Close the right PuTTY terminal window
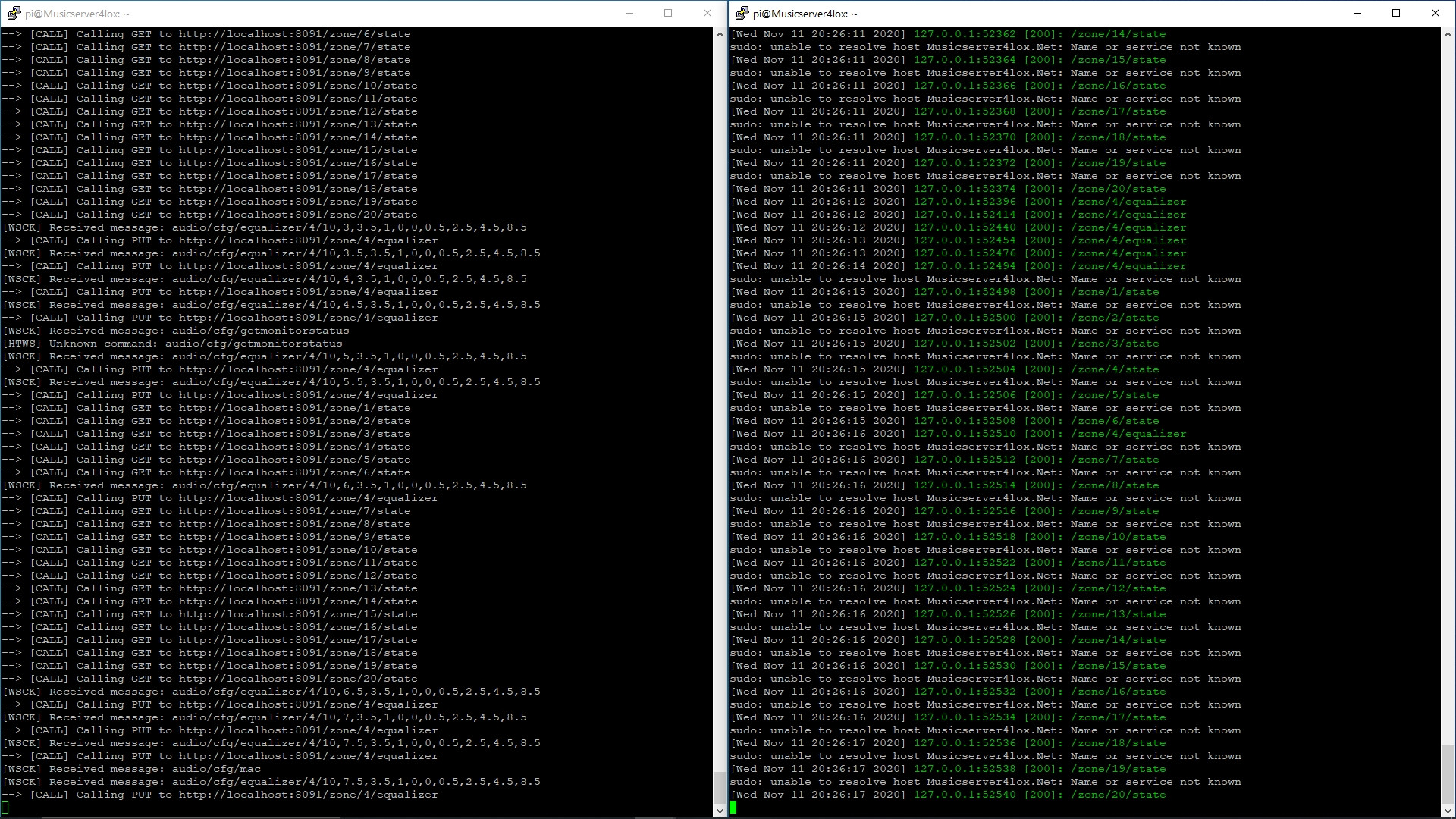1456x819 pixels. [1436, 13]
